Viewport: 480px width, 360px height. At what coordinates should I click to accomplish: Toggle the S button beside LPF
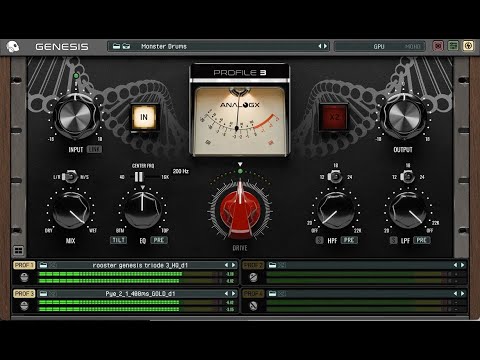[x=394, y=240]
